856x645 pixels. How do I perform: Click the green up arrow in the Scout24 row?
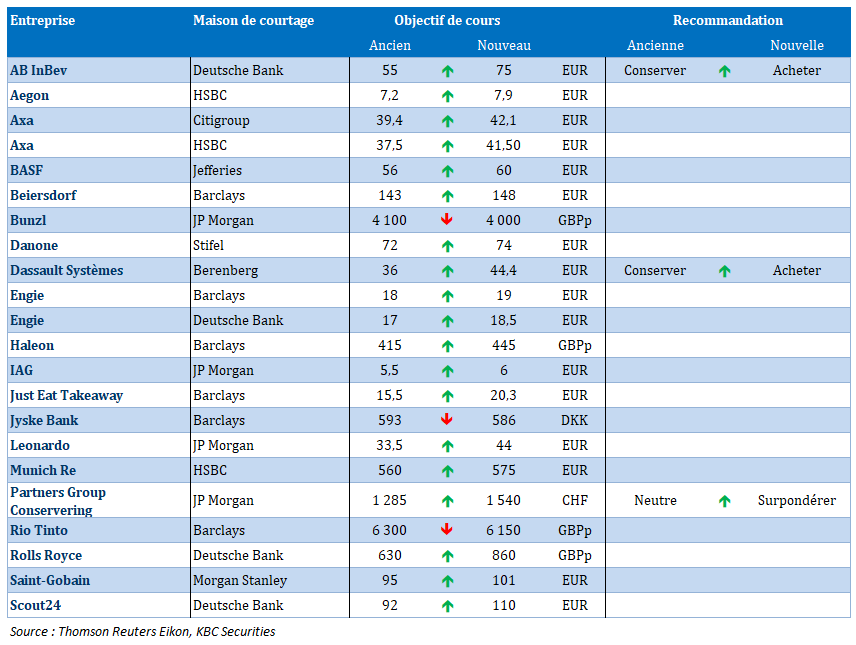447,606
